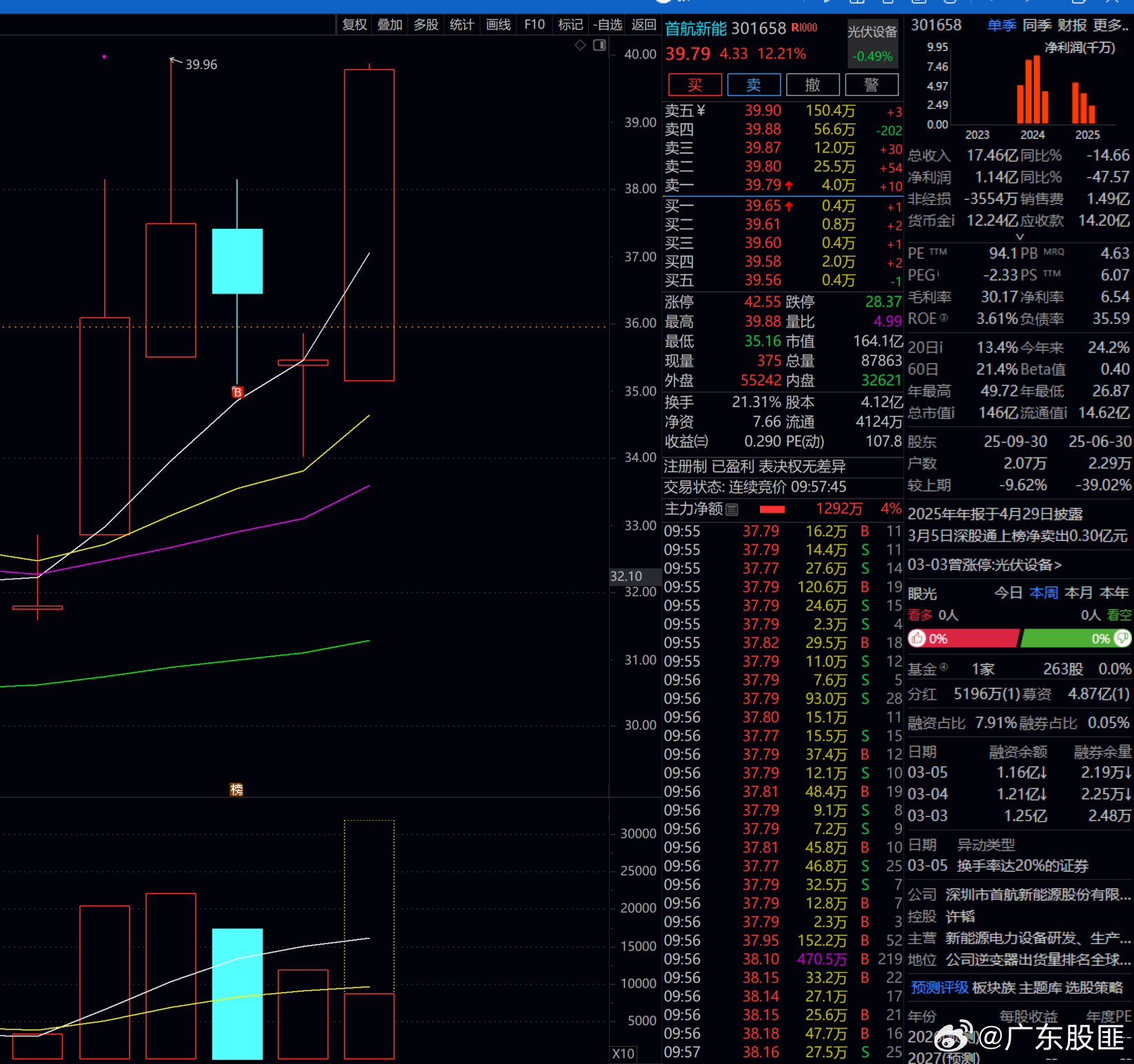1134x1064 pixels.
Task: Switch financial chart to 单季 mode
Action: 1001,25
